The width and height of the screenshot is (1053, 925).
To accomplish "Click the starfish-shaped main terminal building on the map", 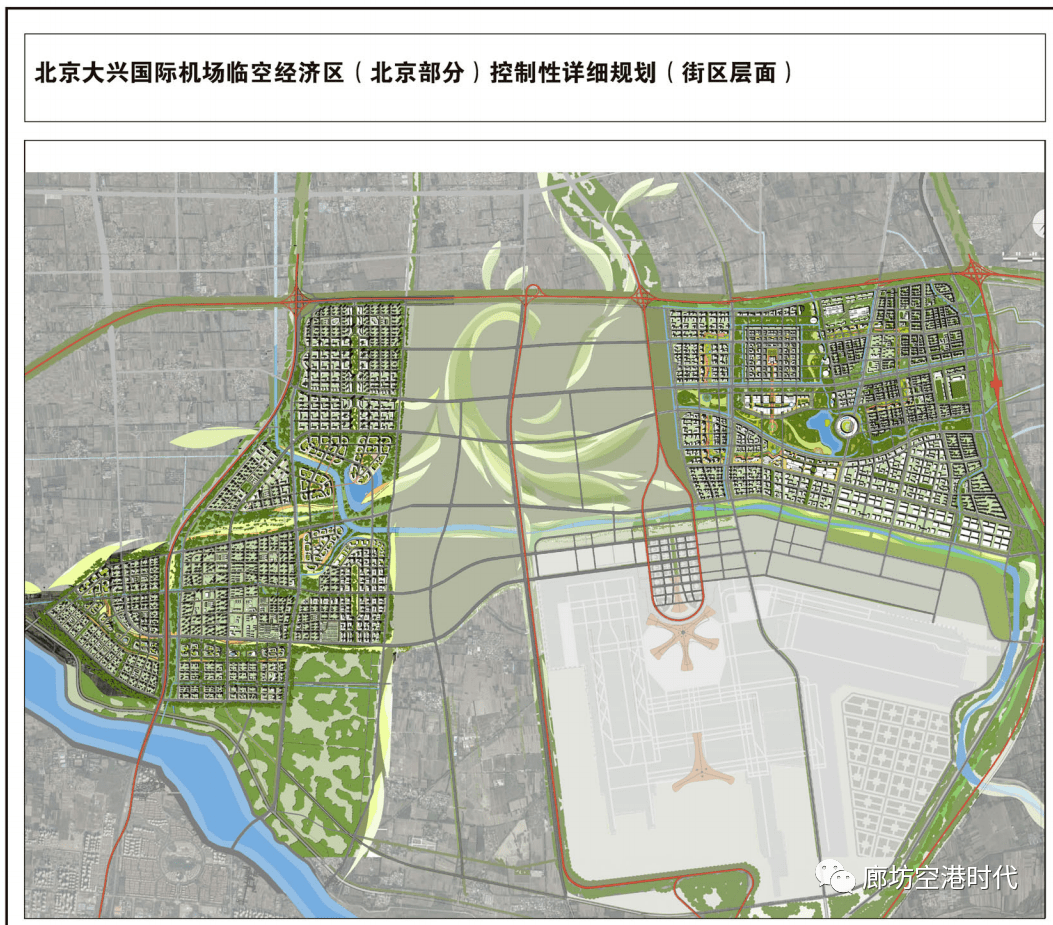I will 682,635.
